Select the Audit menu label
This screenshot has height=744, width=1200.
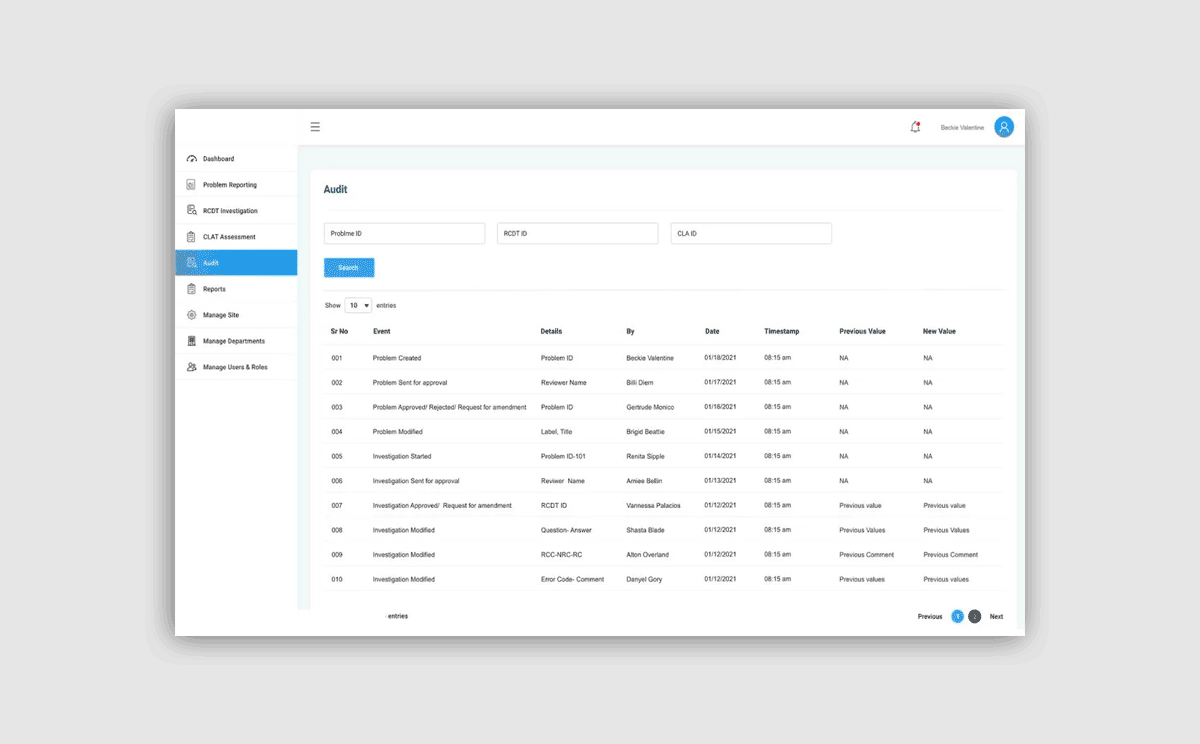click(211, 263)
